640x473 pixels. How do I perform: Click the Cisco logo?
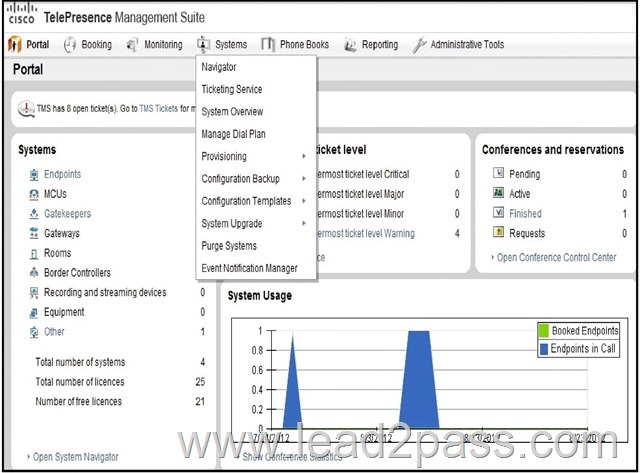[x=22, y=13]
